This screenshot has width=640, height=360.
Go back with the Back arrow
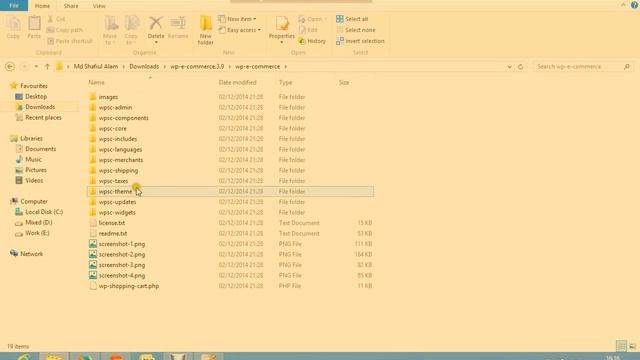pyautogui.click(x=10, y=67)
